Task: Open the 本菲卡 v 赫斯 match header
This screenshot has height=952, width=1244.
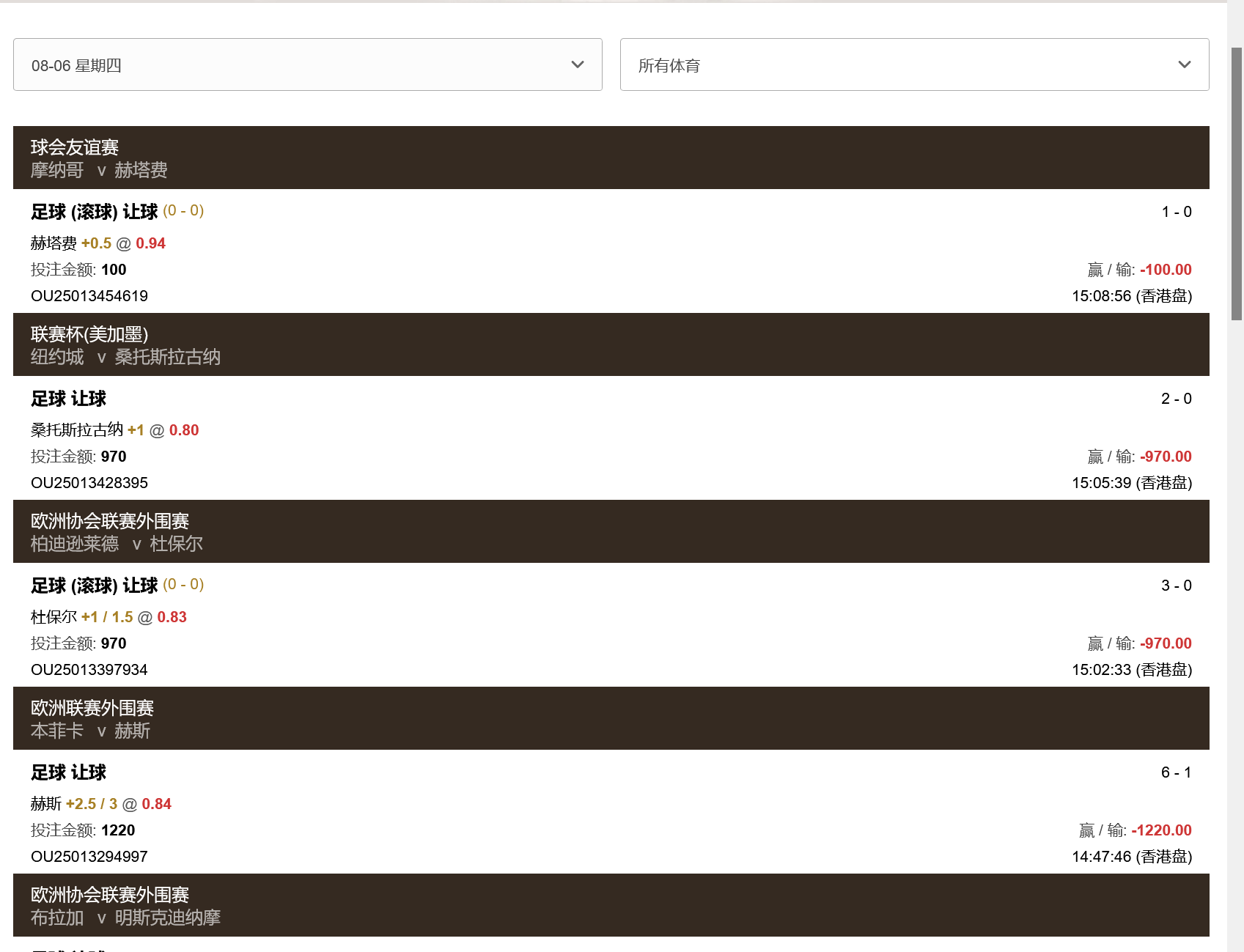Action: pos(611,718)
